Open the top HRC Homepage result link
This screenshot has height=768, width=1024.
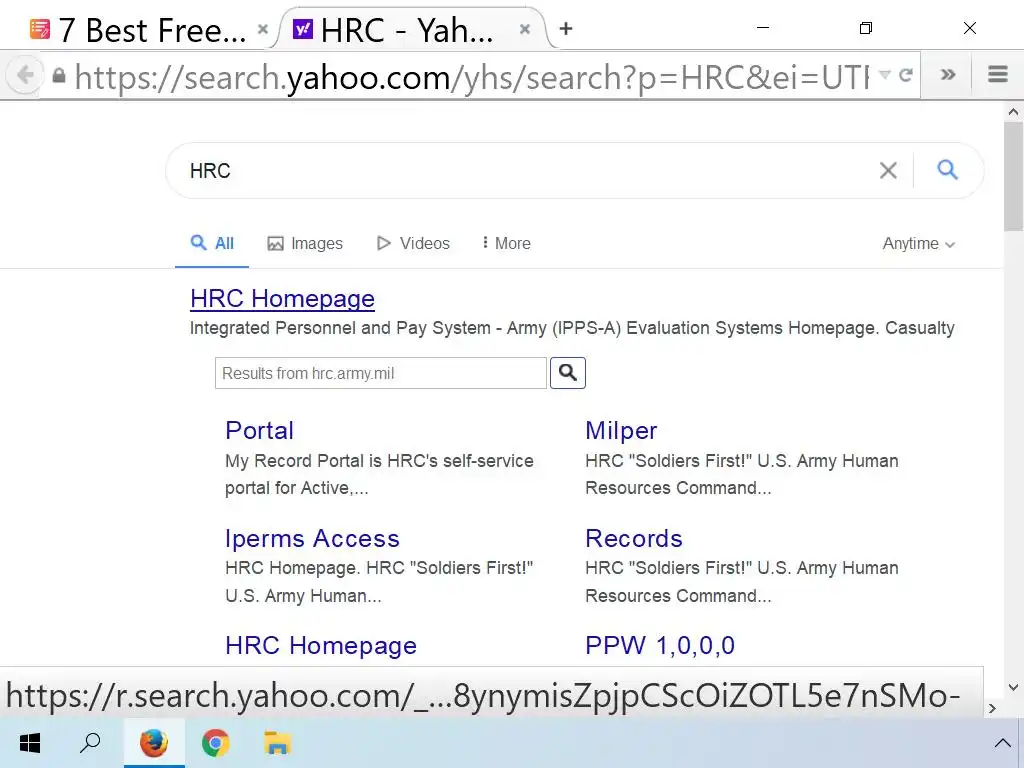click(x=282, y=298)
